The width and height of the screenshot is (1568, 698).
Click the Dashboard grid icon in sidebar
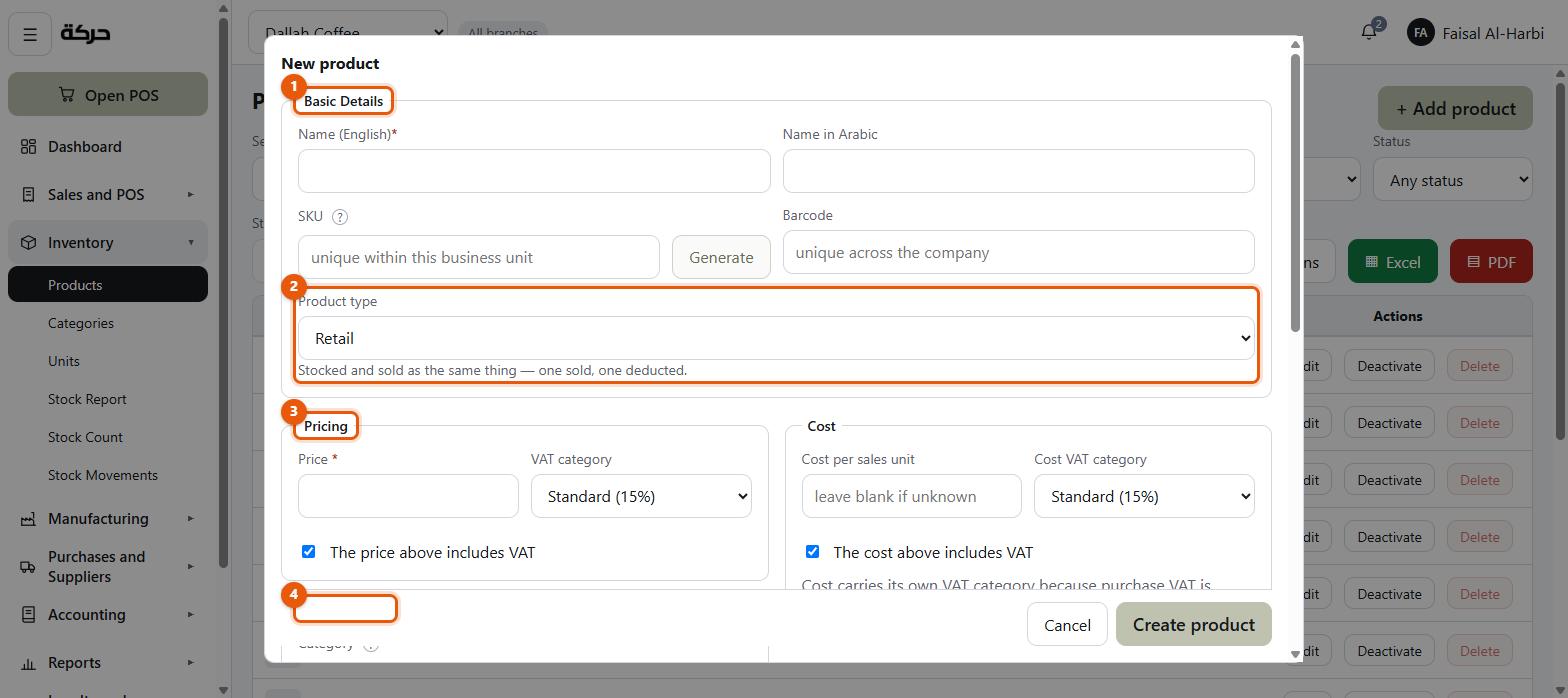tap(28, 147)
